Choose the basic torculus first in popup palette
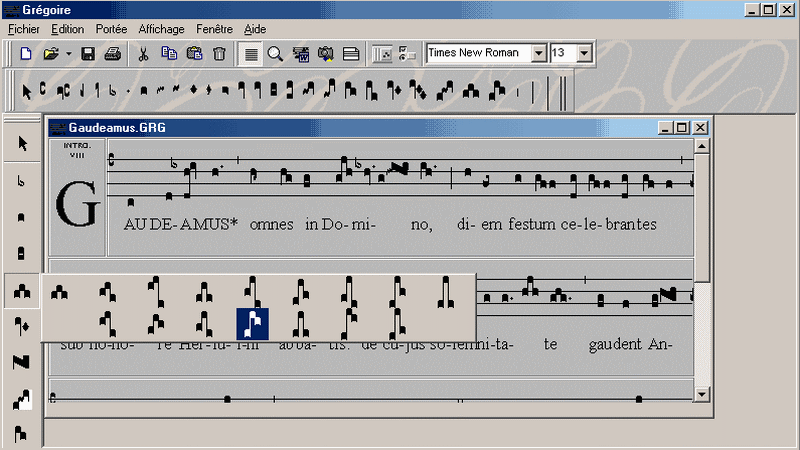Screen dimensions: 800x450 click(59, 292)
